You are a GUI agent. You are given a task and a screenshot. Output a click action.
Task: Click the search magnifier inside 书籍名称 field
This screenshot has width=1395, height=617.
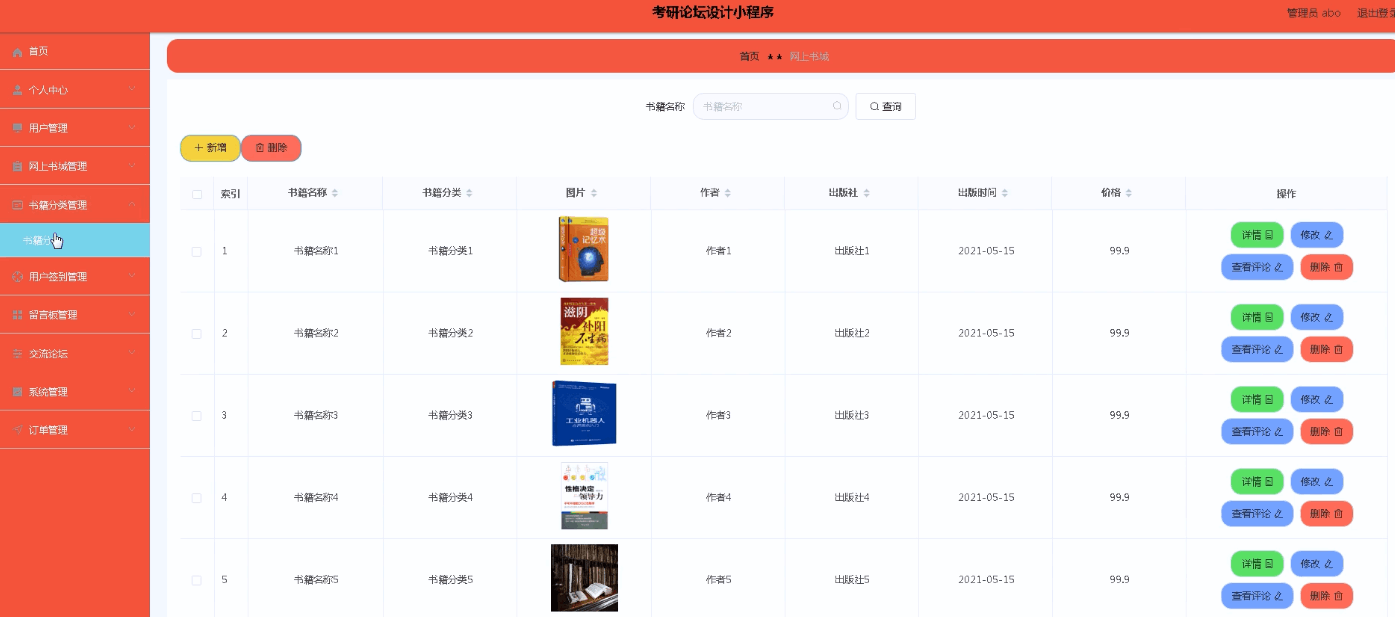(836, 106)
